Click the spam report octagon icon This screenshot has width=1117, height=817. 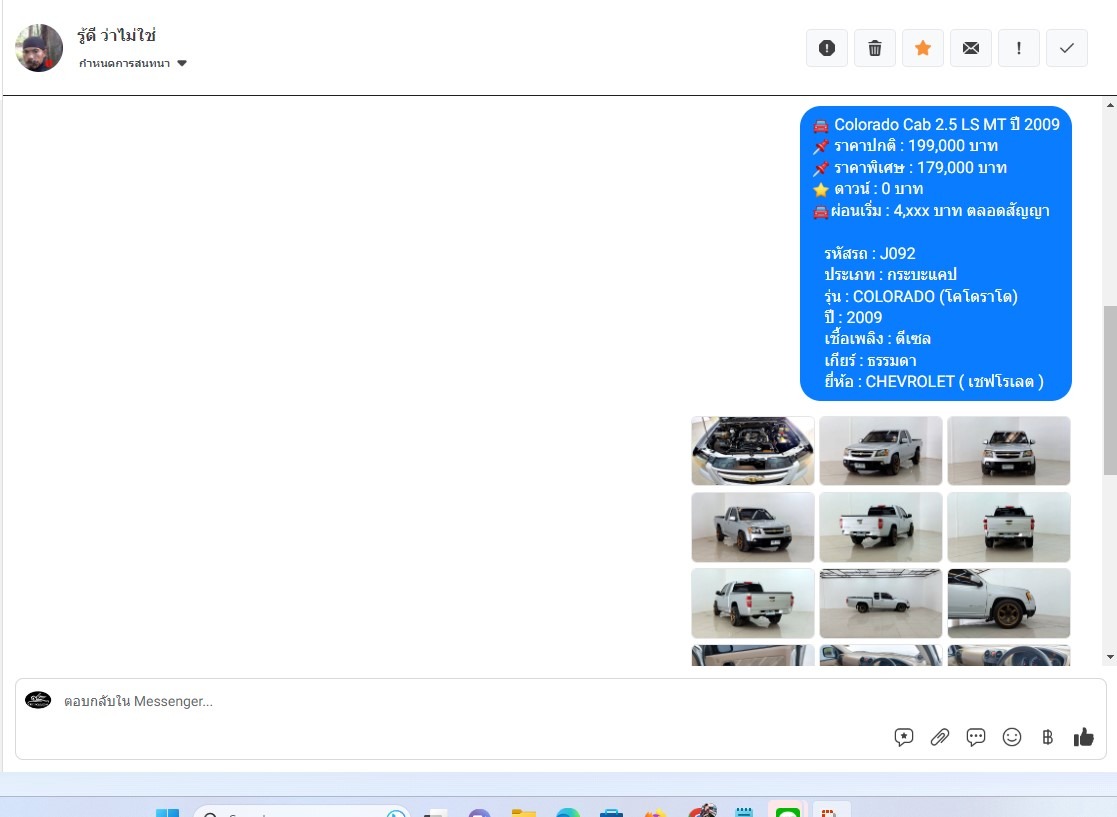[827, 48]
